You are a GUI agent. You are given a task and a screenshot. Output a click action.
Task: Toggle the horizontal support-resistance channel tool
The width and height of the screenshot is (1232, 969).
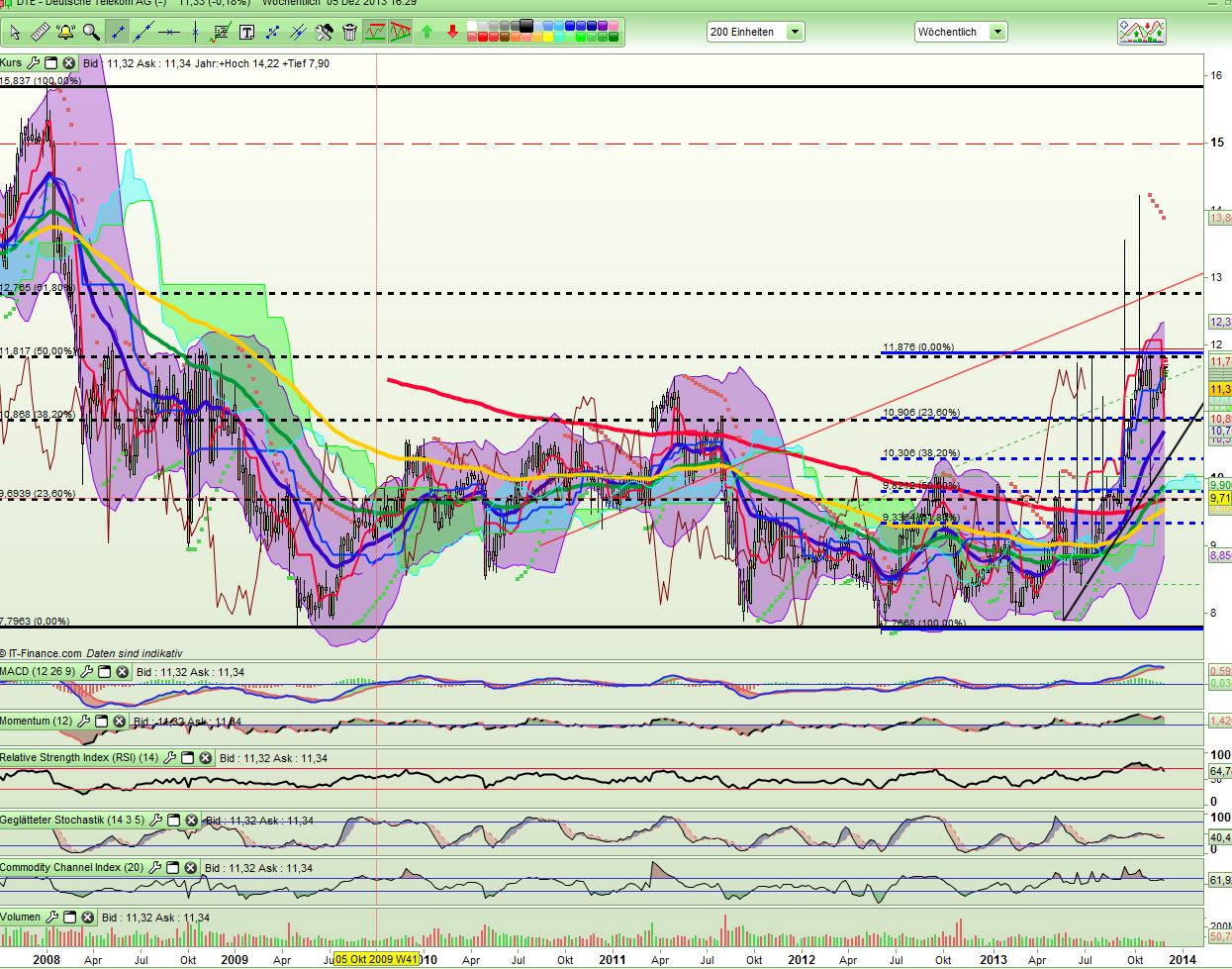375,33
